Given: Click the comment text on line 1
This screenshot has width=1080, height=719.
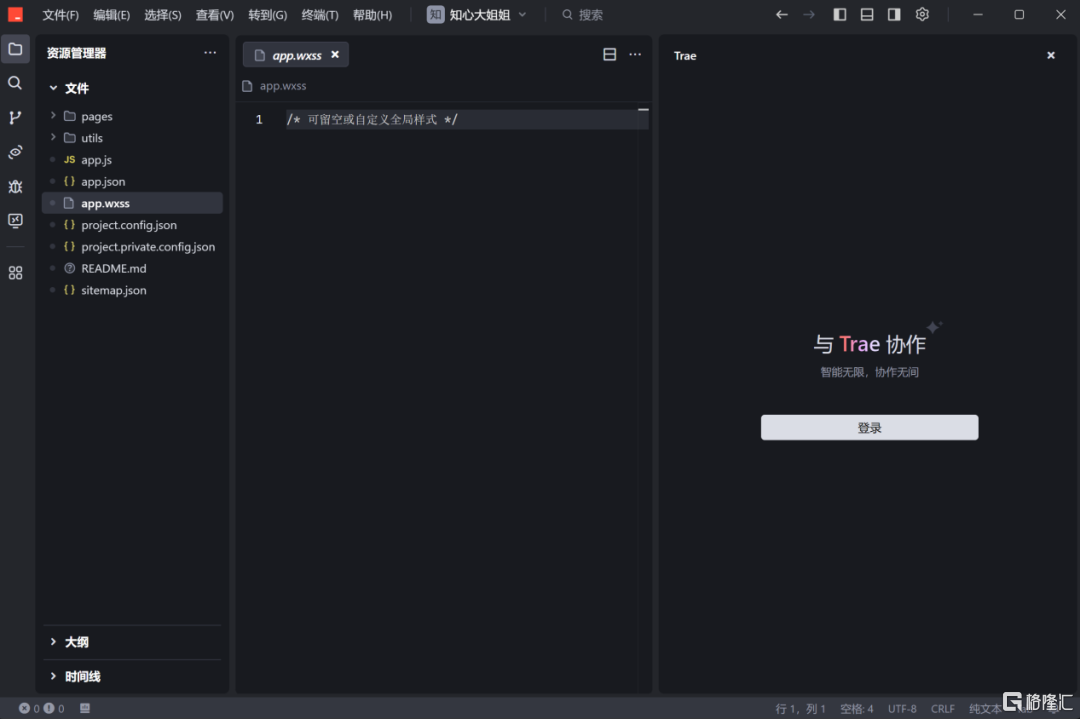Looking at the screenshot, I should pos(372,120).
